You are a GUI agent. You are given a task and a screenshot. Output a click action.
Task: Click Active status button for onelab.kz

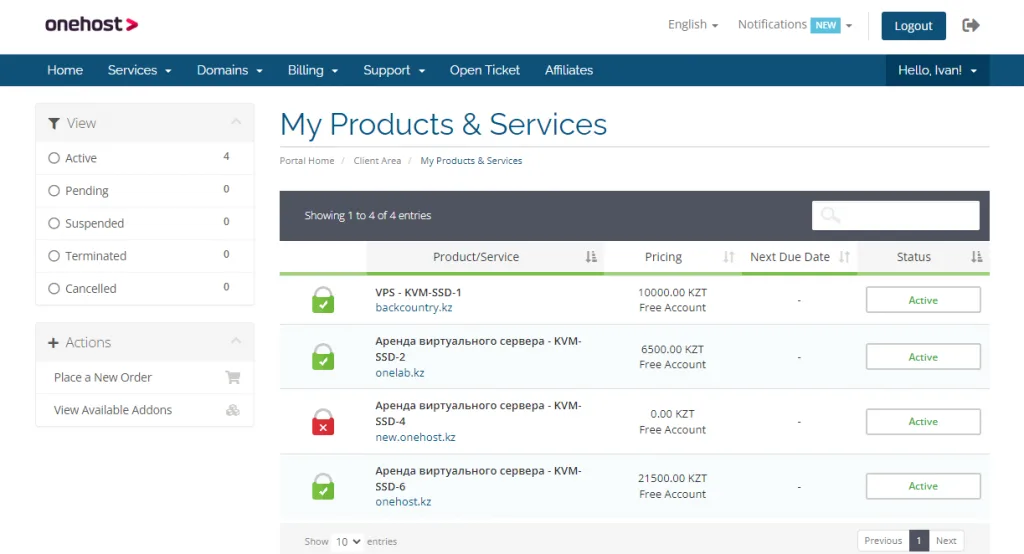[x=923, y=357]
